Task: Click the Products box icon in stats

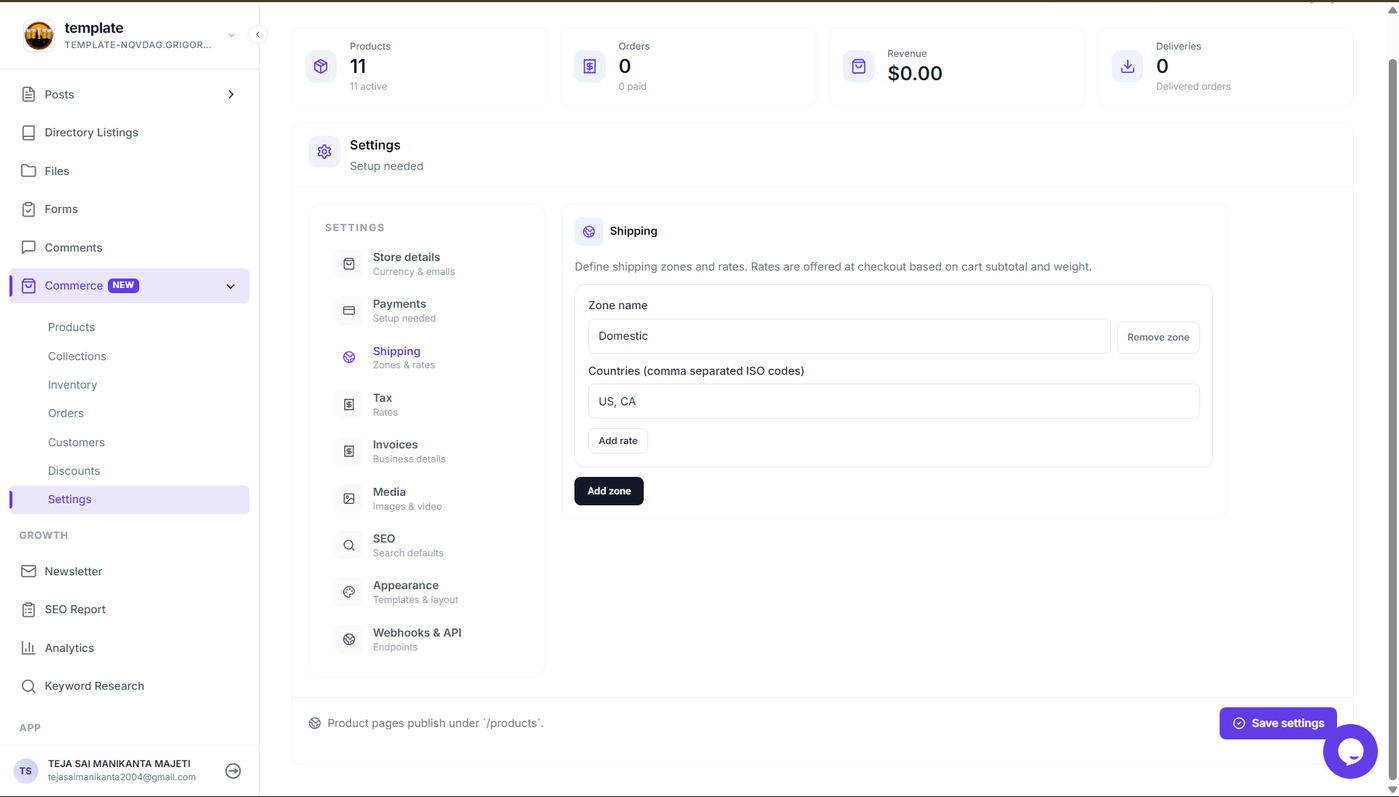Action: 321,66
